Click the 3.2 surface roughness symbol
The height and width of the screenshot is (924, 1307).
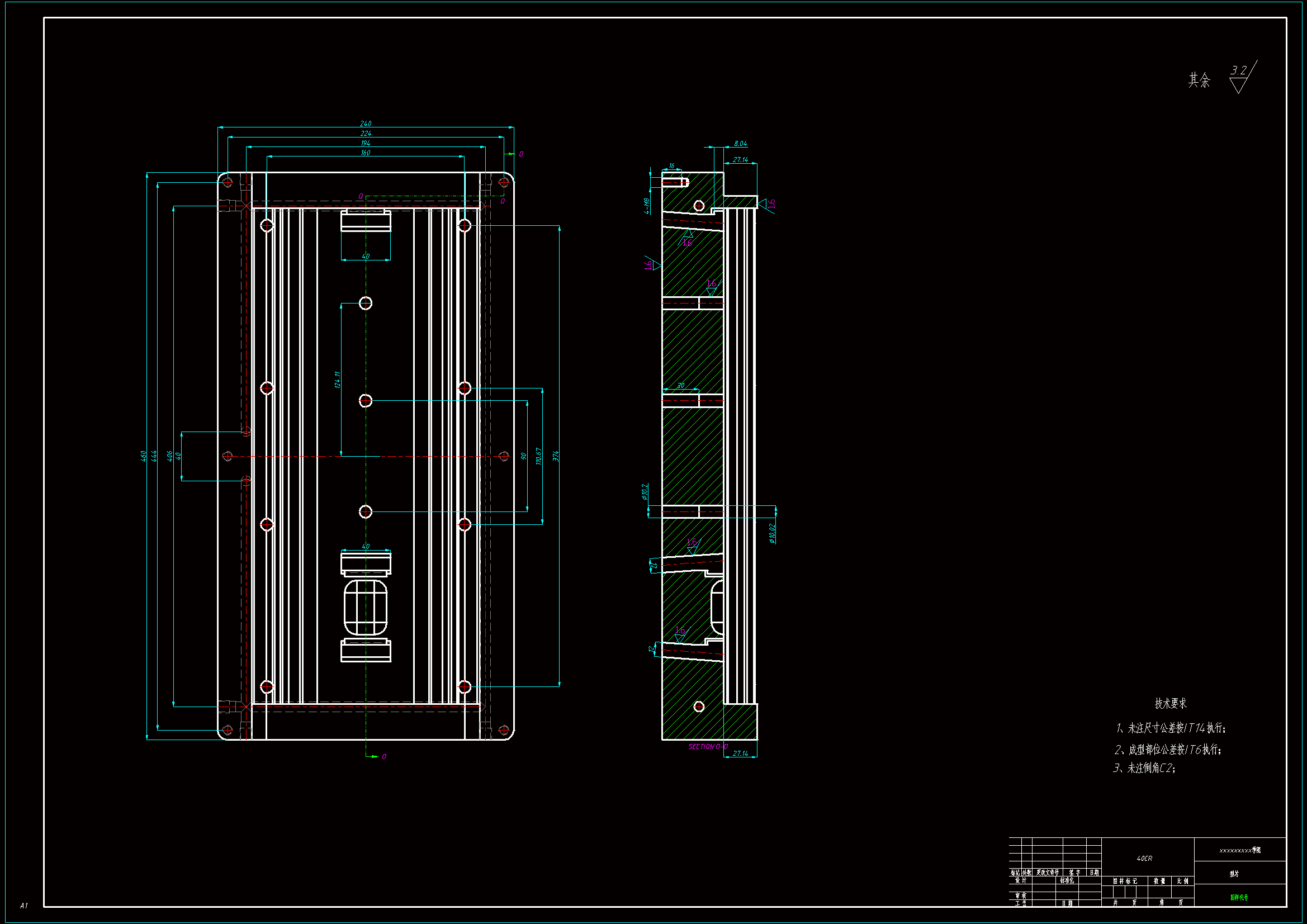[1240, 77]
